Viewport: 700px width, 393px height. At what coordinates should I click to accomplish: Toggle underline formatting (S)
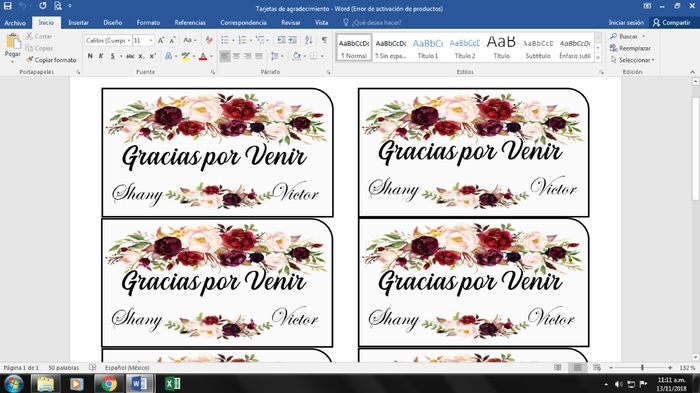click(x=112, y=56)
